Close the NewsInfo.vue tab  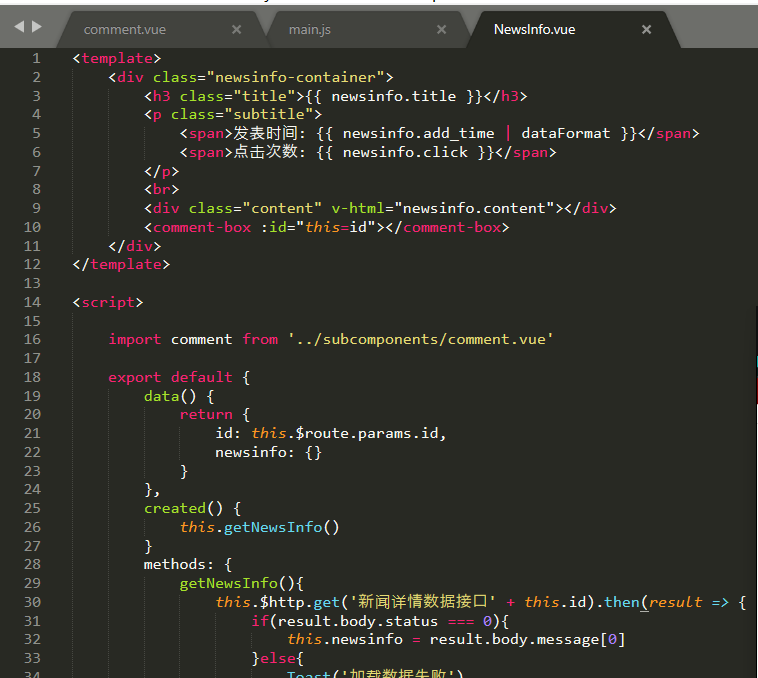pyautogui.click(x=646, y=29)
